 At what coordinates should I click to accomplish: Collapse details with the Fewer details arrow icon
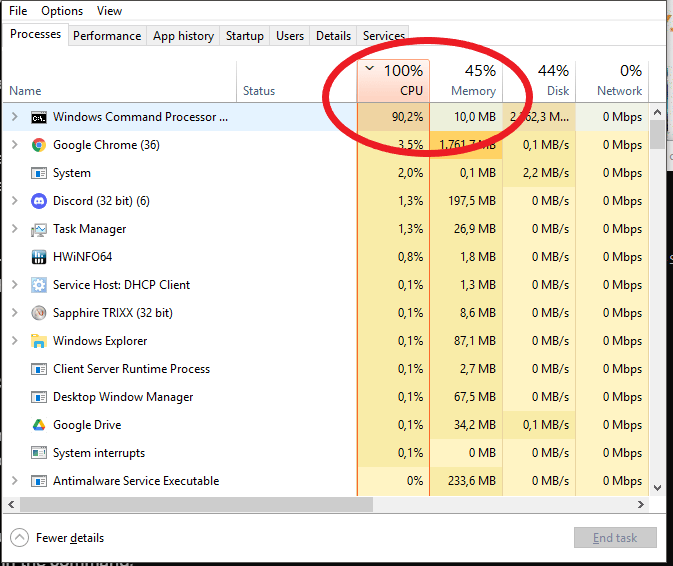(x=19, y=538)
